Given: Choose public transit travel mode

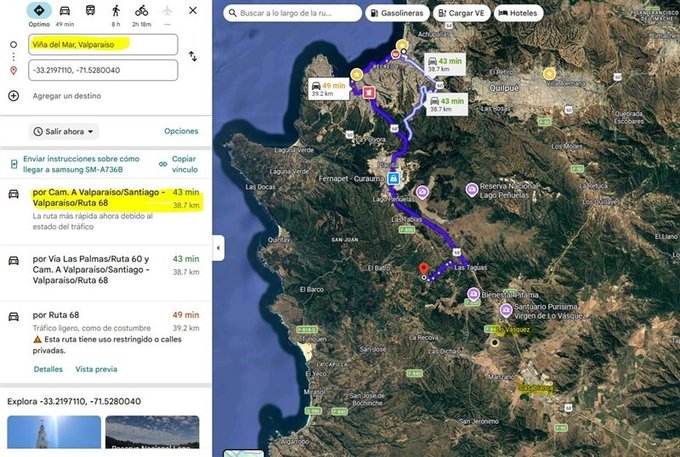Looking at the screenshot, I should tap(90, 11).
